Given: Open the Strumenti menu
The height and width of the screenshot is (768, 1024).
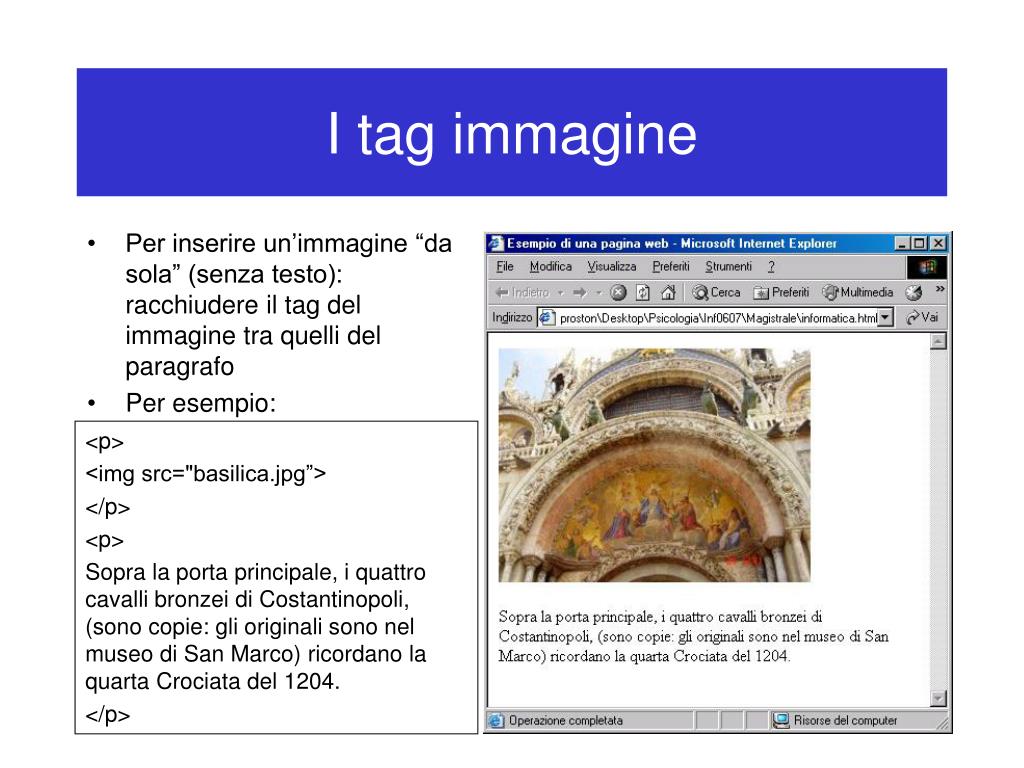Looking at the screenshot, I should [x=728, y=266].
